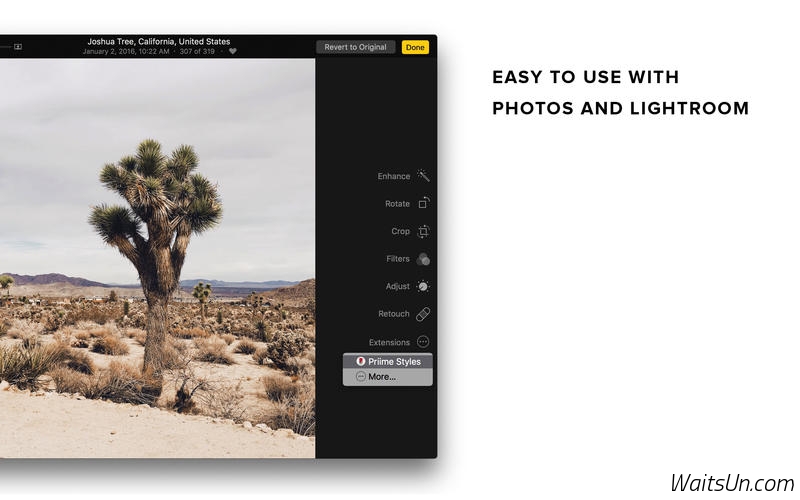The width and height of the screenshot is (800, 500).
Task: Click the Enhance label
Action: tap(393, 176)
